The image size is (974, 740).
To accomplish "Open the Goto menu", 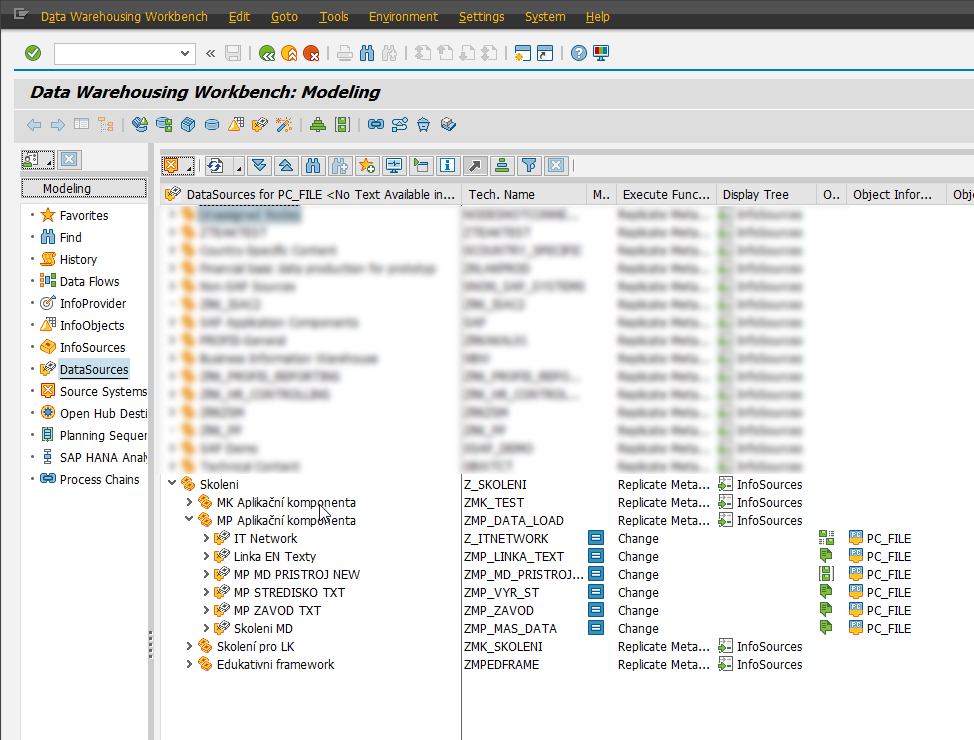I will tap(284, 17).
